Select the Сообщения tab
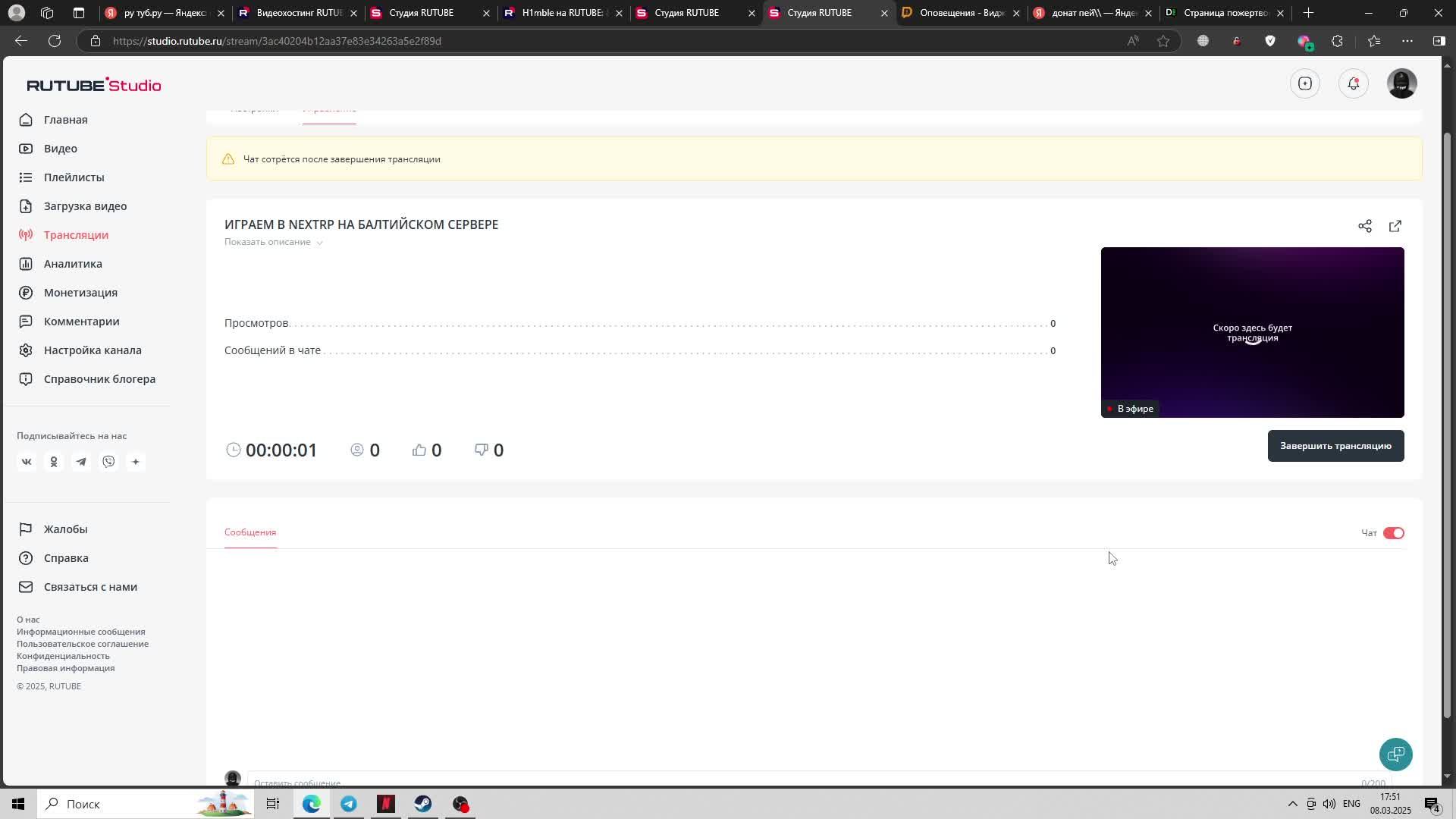Viewport: 1456px width, 819px height. [x=250, y=532]
